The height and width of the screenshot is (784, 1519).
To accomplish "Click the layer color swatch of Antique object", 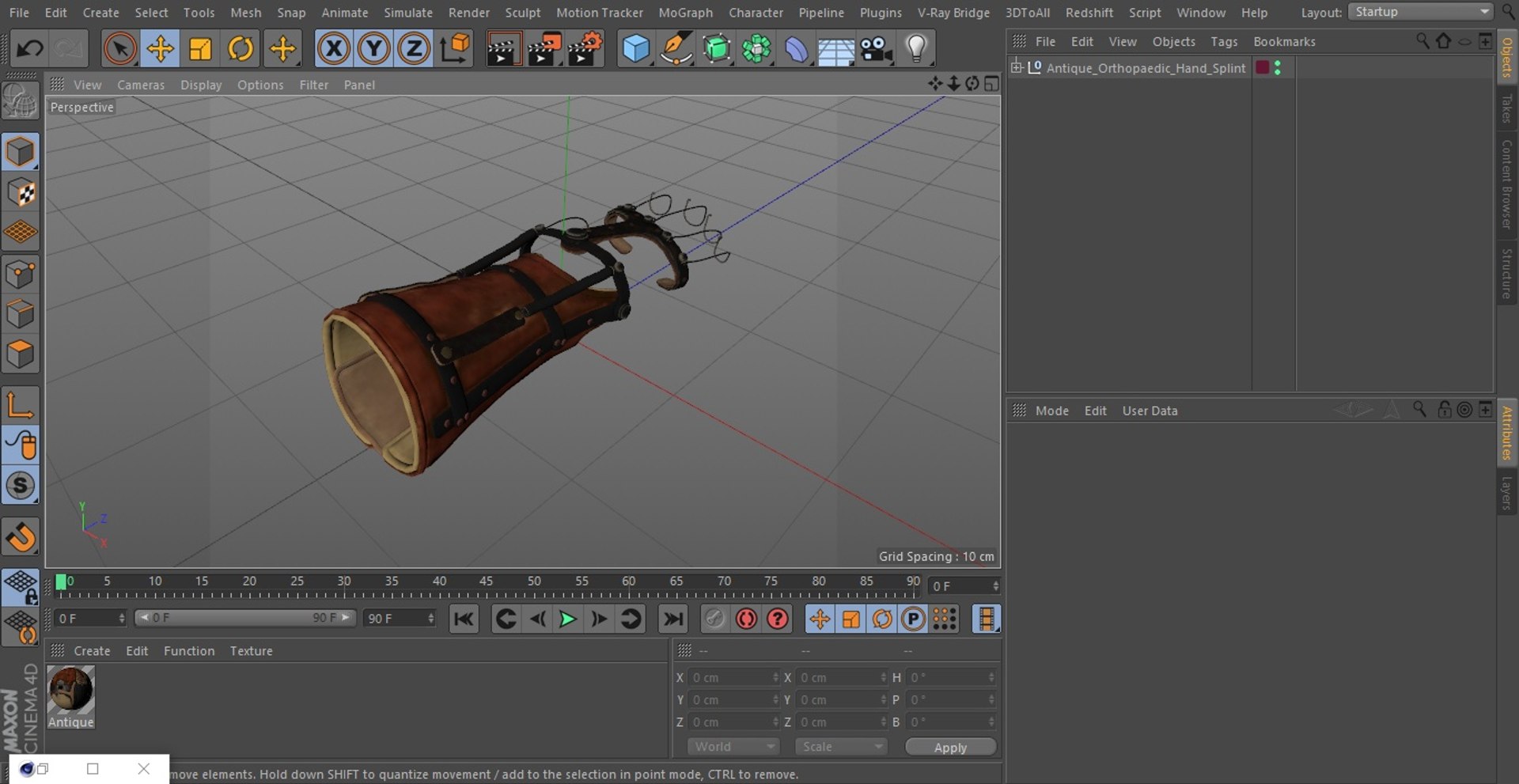I will pyautogui.click(x=1263, y=67).
